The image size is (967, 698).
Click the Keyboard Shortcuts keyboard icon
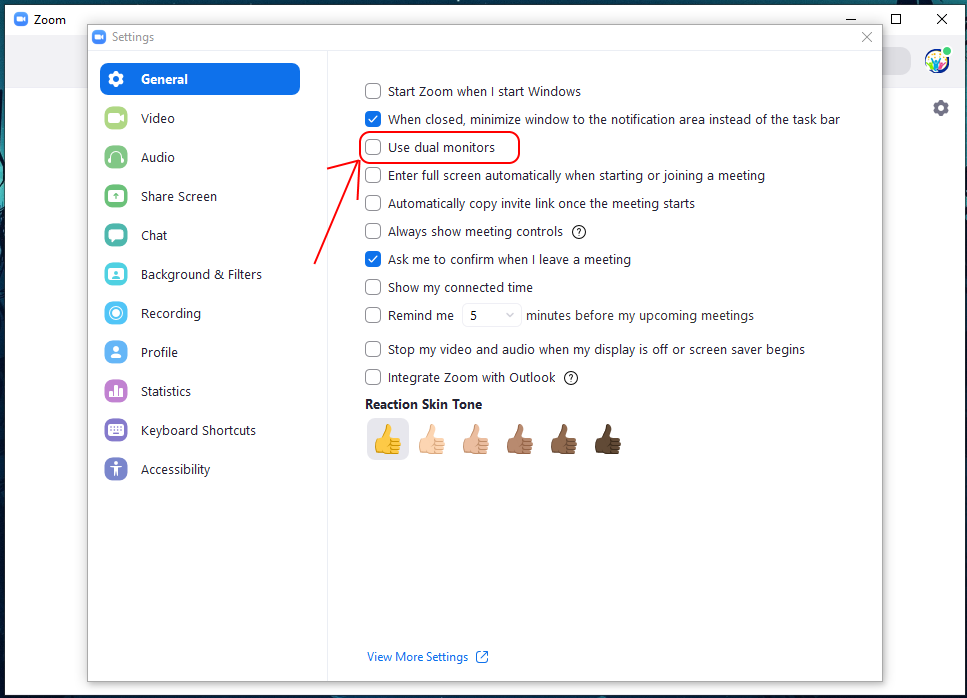click(116, 430)
